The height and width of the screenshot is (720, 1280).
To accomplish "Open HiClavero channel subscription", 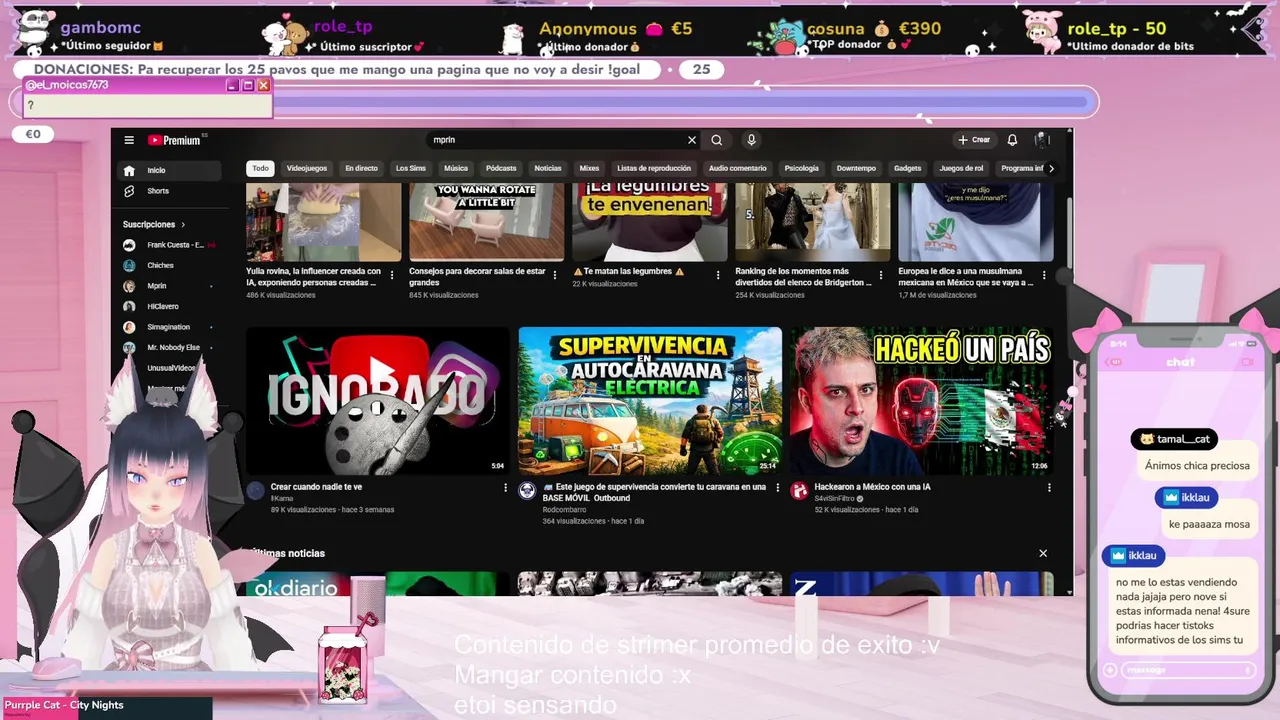I will pos(168,306).
